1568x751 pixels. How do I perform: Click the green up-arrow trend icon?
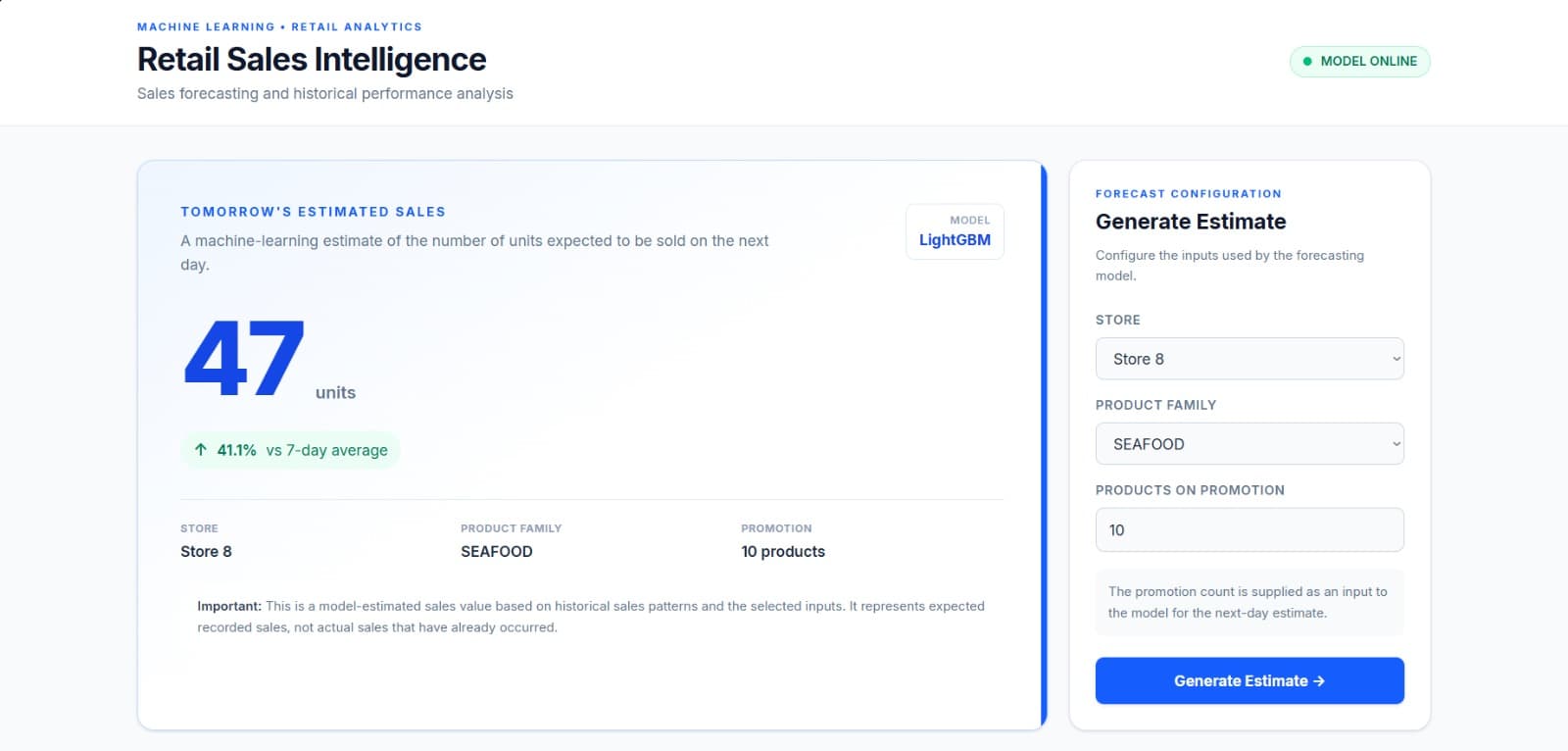(201, 450)
